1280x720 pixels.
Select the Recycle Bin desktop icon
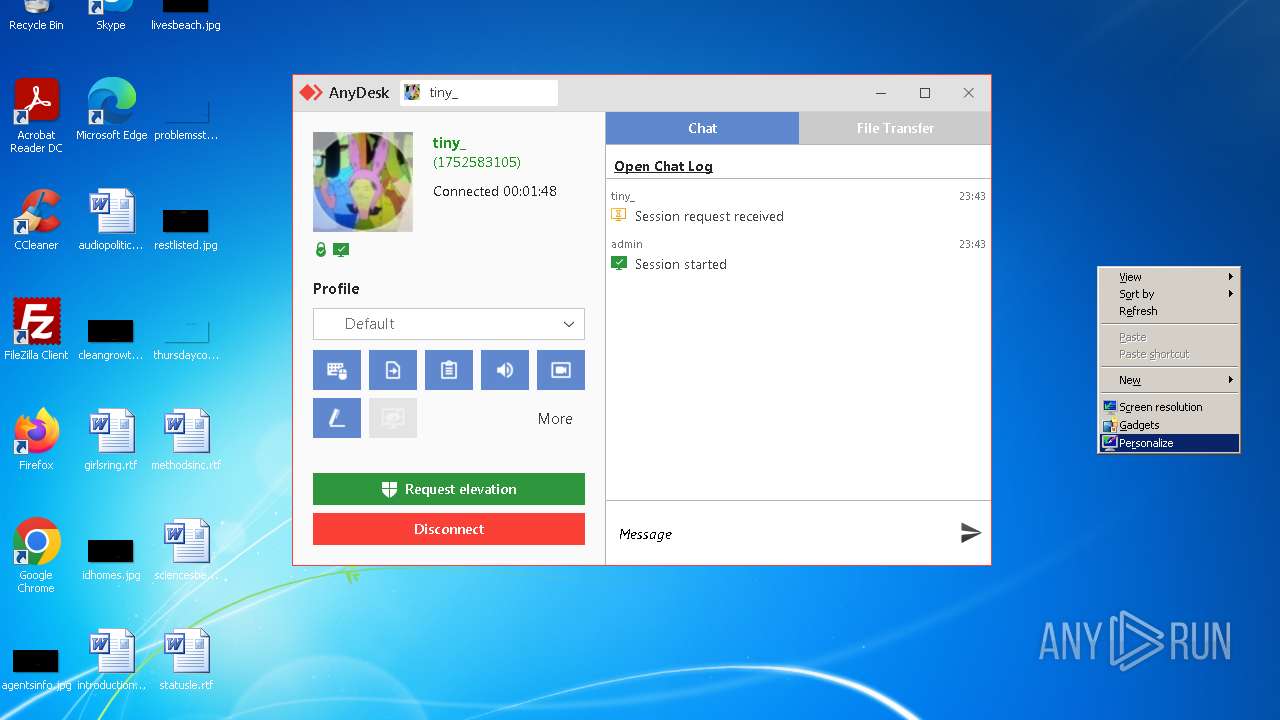point(36,16)
